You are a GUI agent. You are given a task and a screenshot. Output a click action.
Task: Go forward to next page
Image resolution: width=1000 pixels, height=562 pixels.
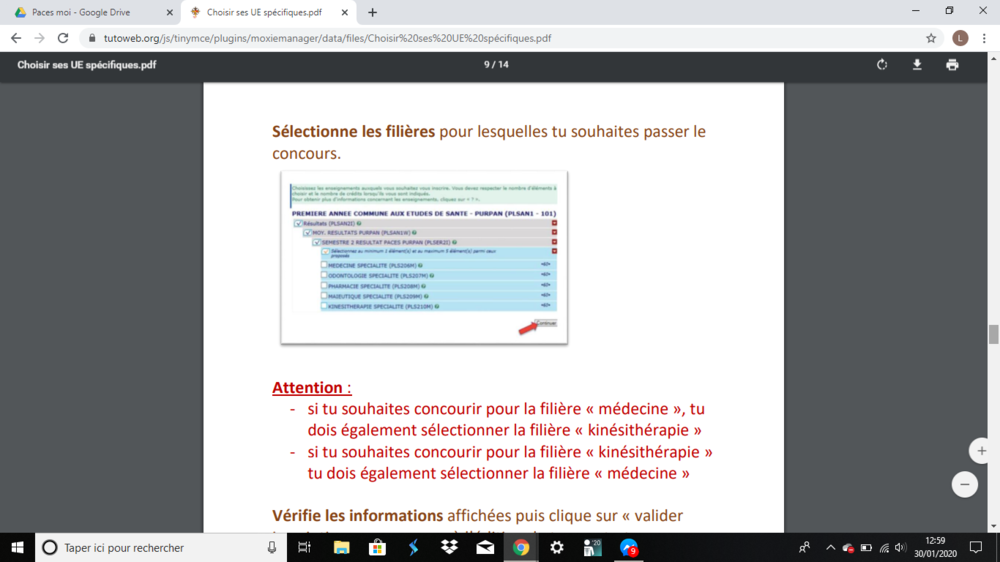click(40, 38)
